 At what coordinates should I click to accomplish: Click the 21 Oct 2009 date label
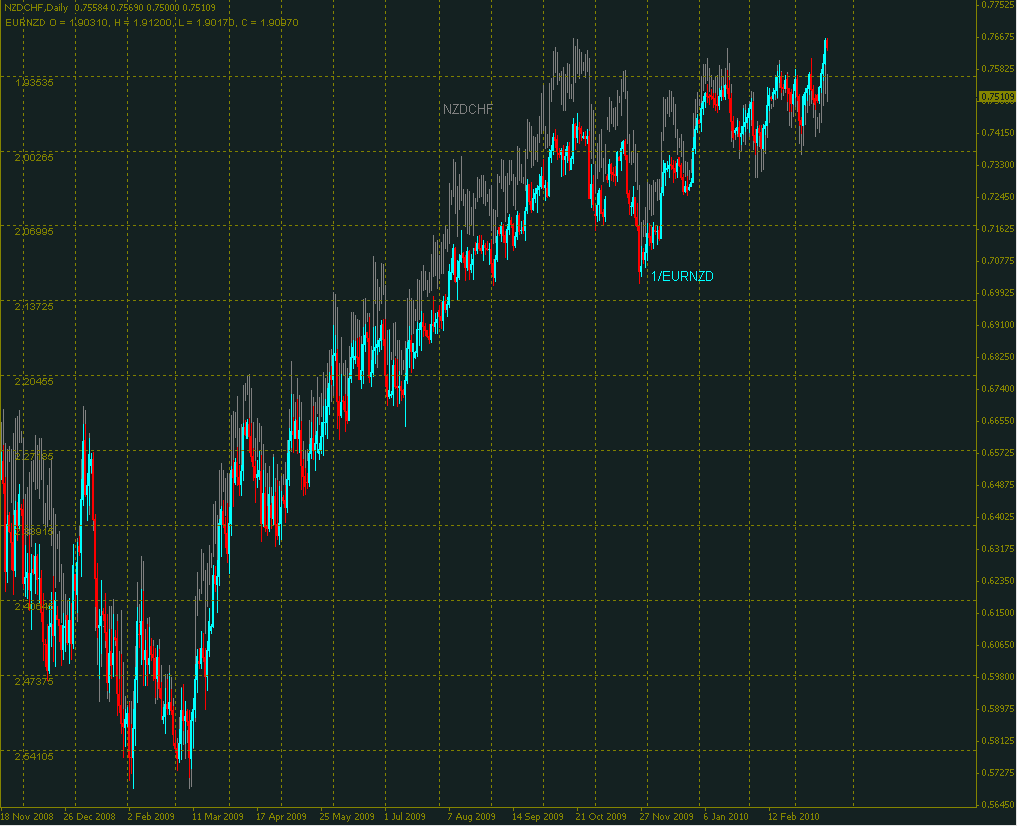click(601, 817)
